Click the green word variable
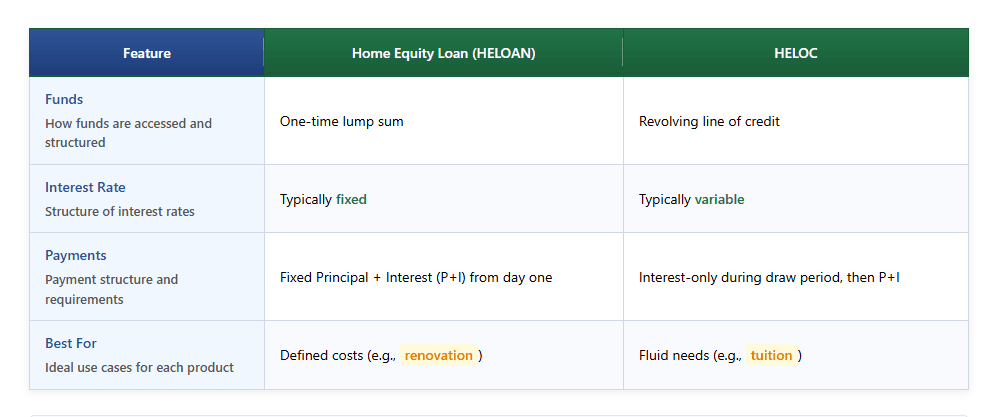The width and height of the screenshot is (999, 417). (719, 200)
